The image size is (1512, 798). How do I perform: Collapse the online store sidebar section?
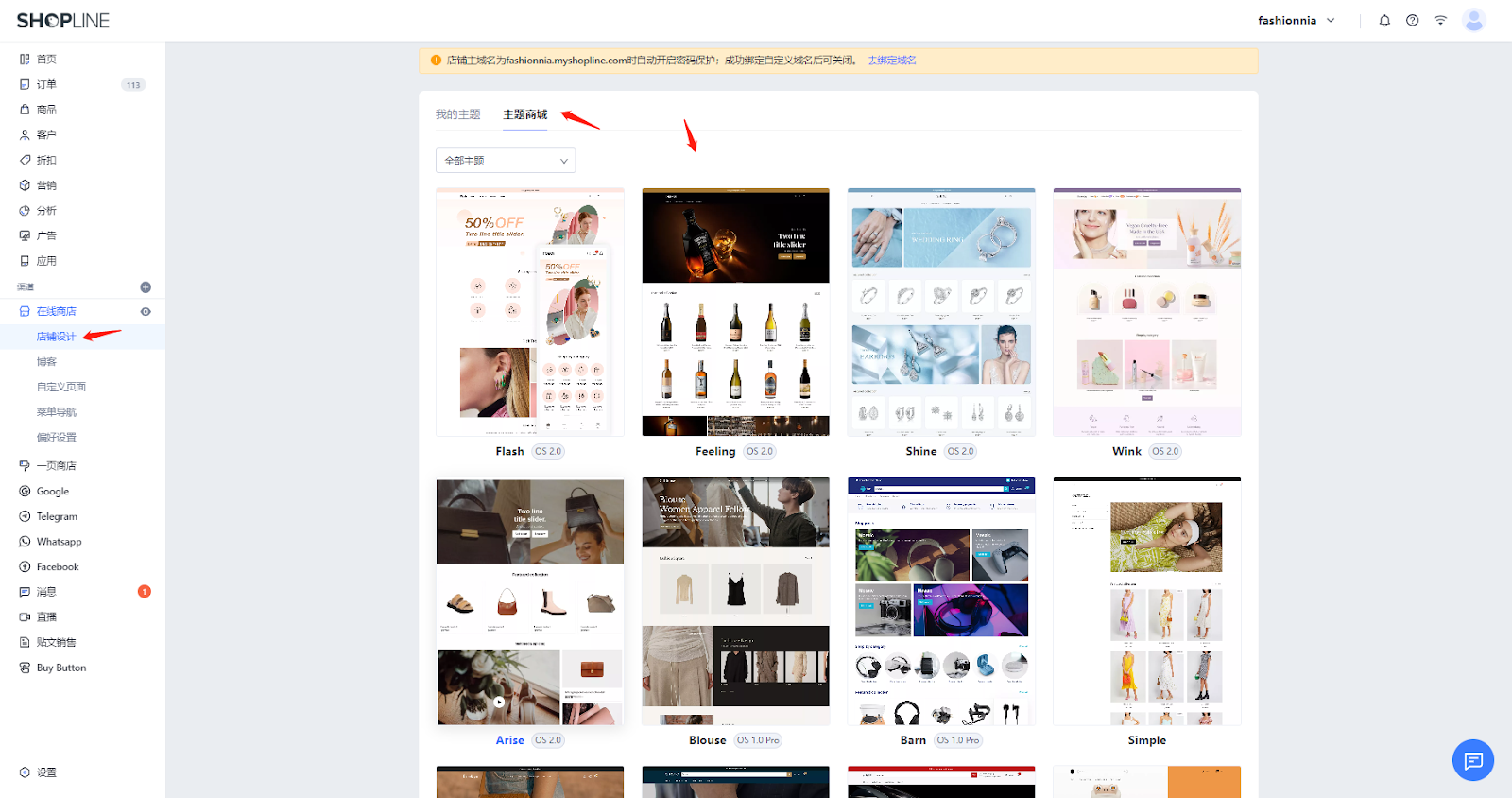tap(56, 311)
